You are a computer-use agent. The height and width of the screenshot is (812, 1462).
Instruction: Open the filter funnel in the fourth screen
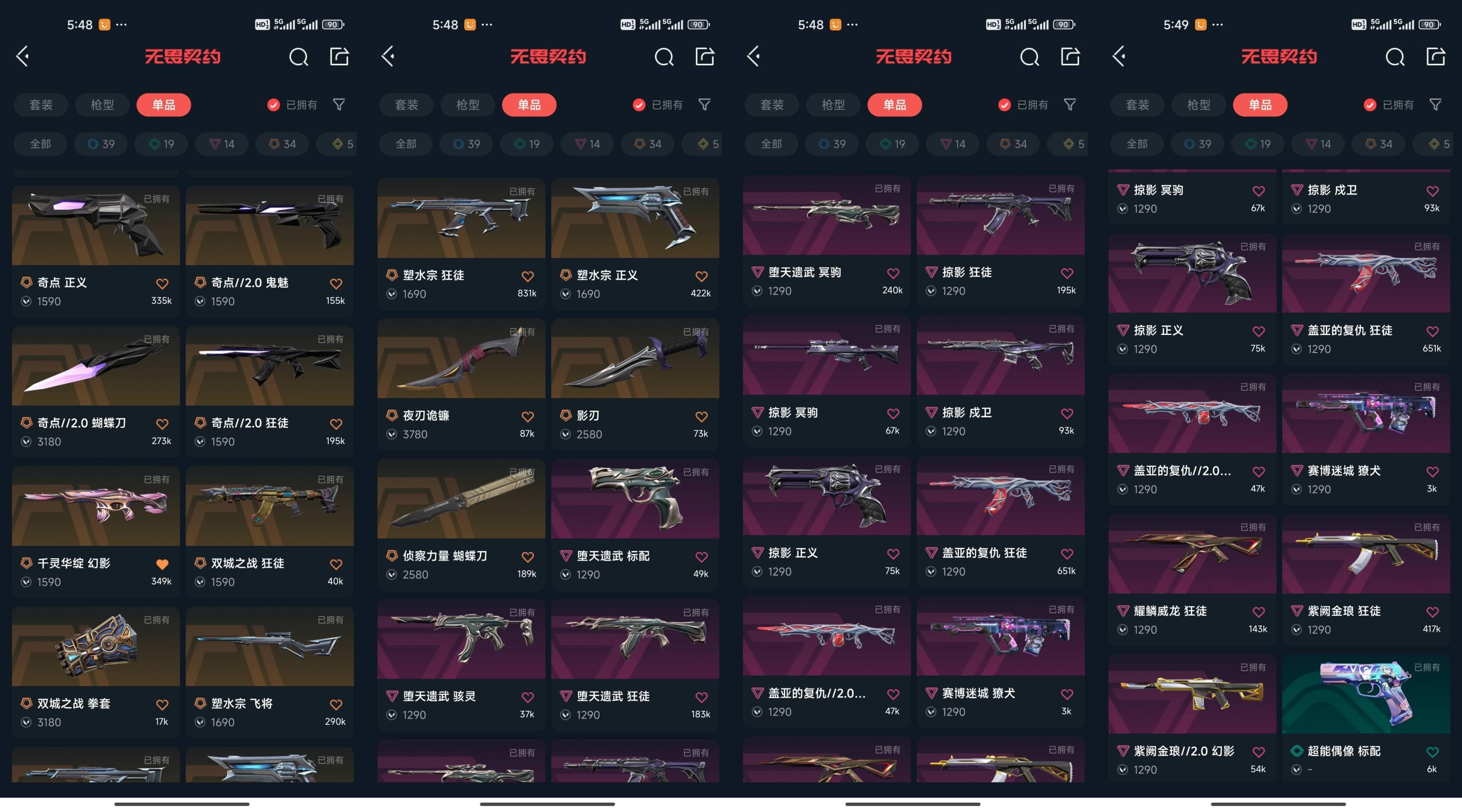1435,104
